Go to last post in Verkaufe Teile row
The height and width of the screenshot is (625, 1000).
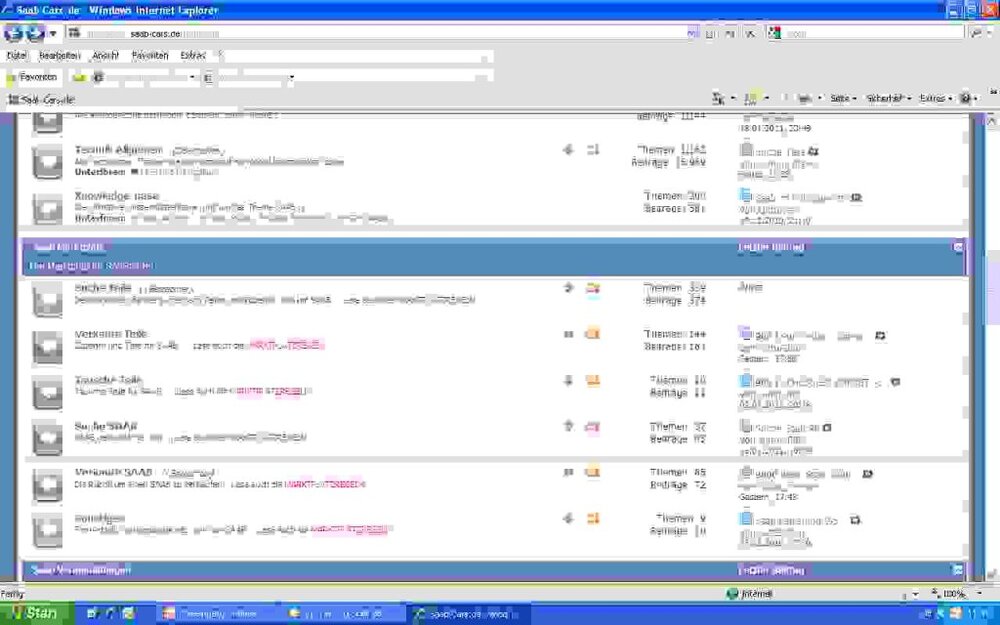point(880,335)
